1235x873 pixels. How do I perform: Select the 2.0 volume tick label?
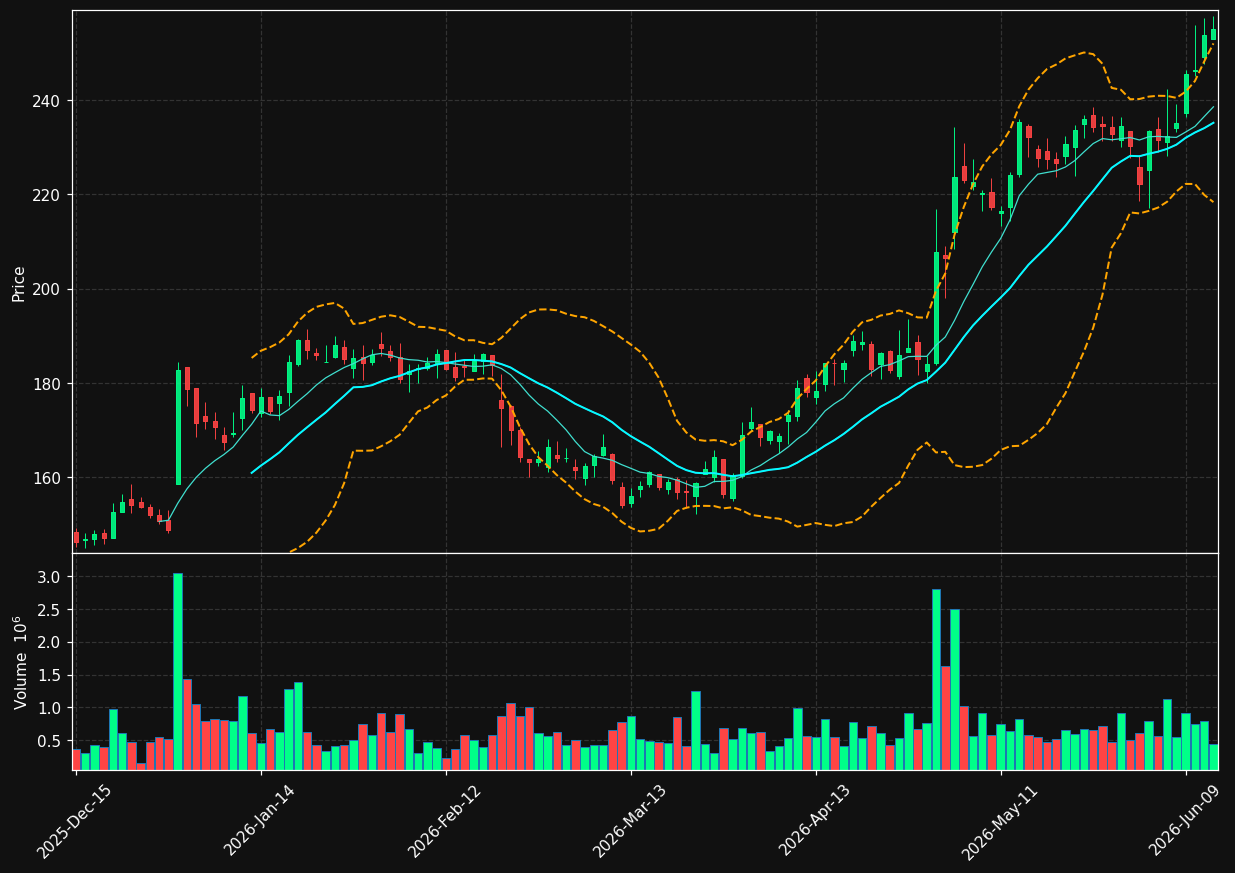[x=51, y=642]
